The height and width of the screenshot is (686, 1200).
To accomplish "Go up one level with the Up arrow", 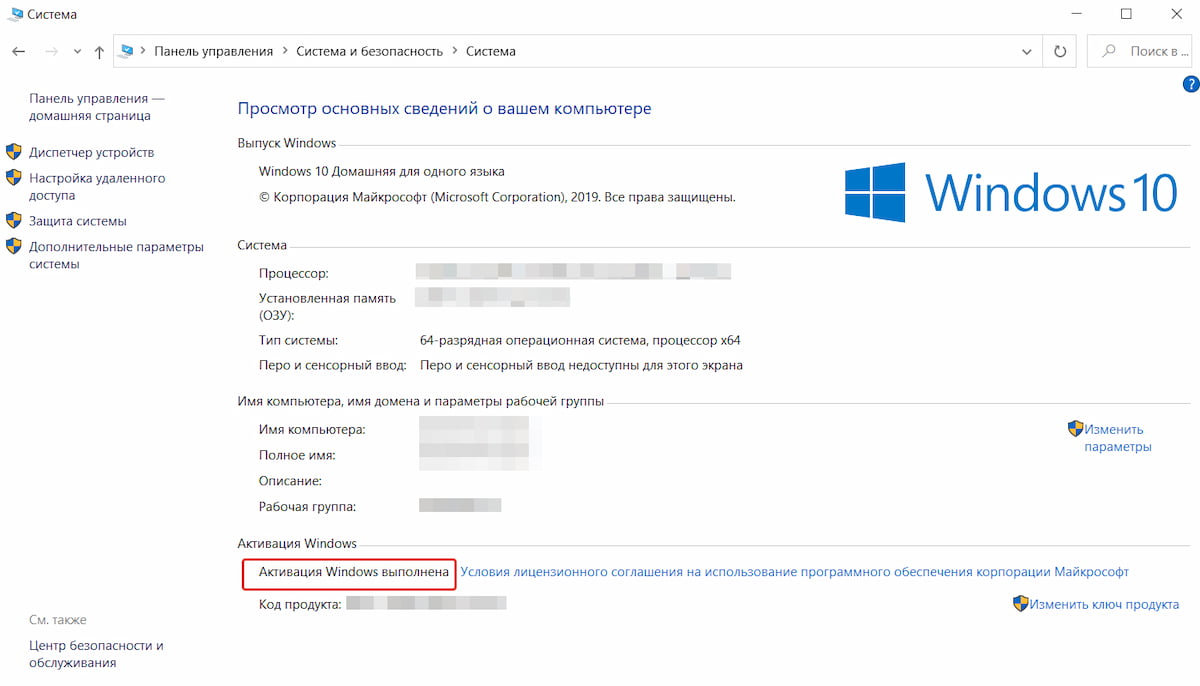I will point(99,52).
